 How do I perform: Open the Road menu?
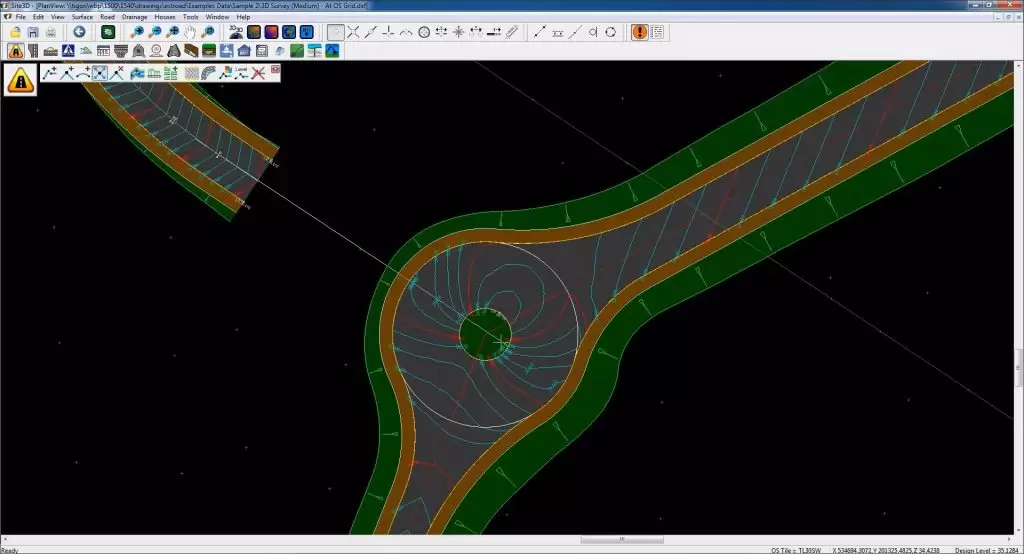107,17
